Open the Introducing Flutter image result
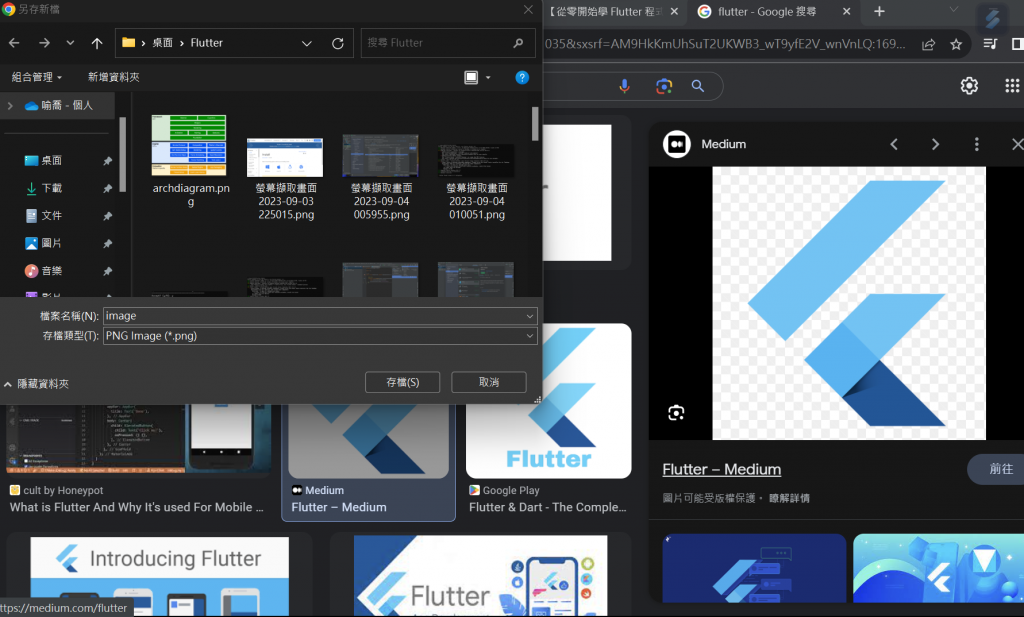 (159, 575)
